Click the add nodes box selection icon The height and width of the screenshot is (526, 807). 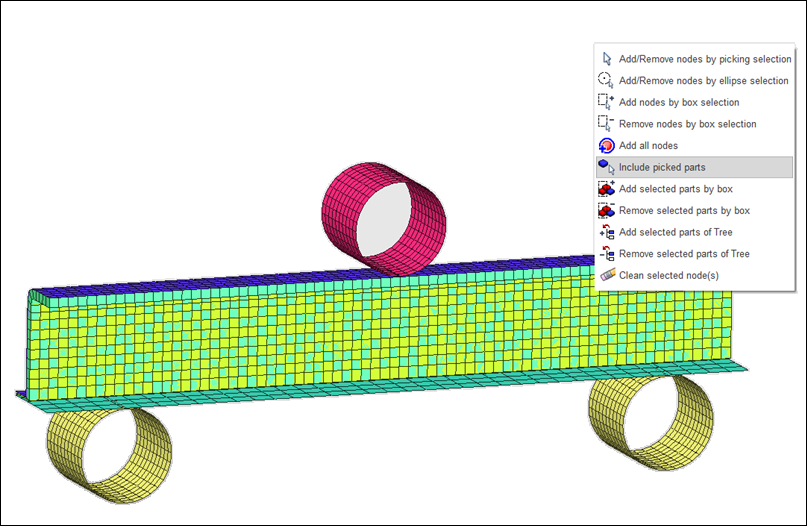tap(605, 102)
